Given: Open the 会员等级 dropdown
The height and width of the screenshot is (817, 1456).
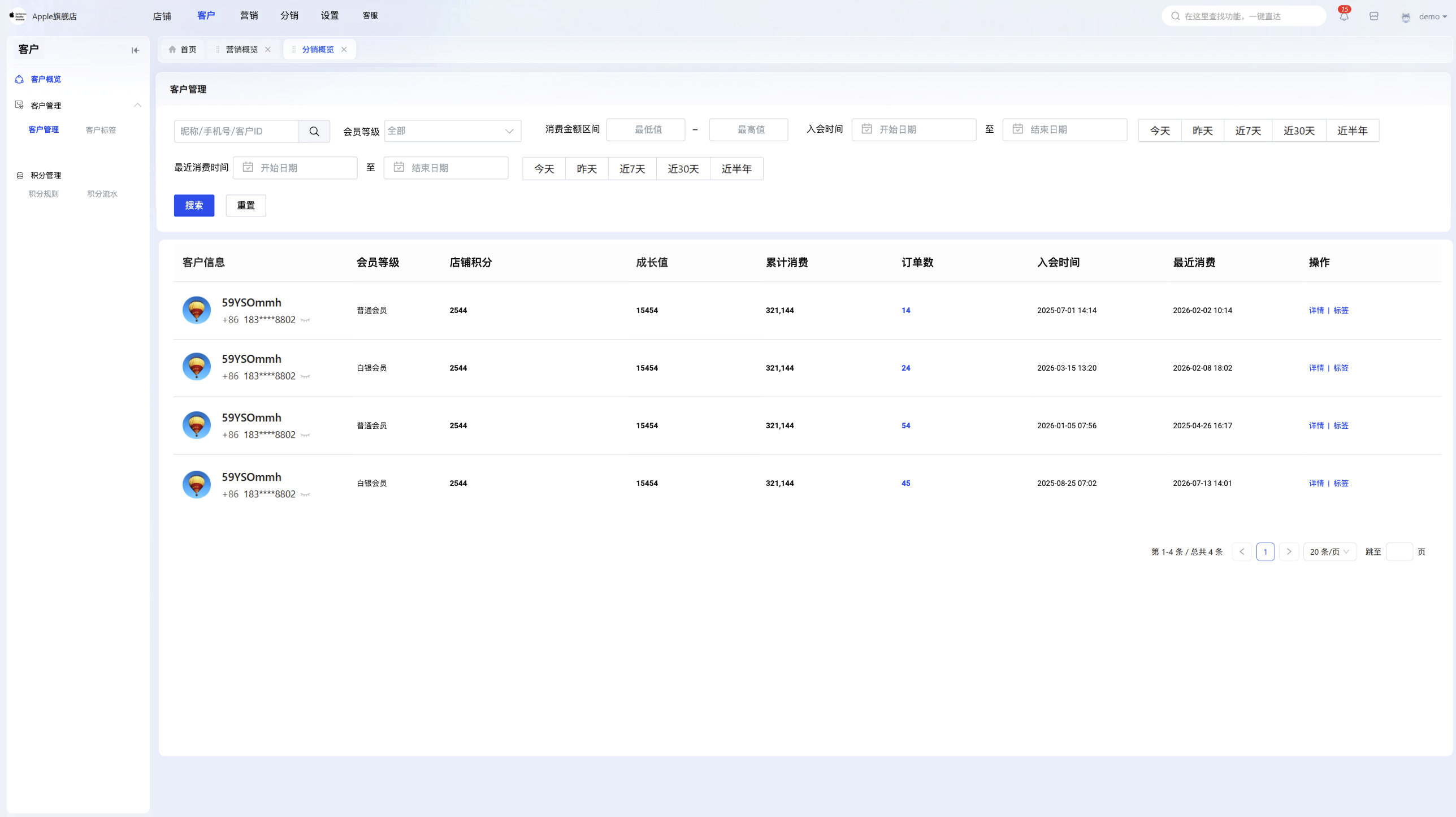Looking at the screenshot, I should [x=453, y=131].
